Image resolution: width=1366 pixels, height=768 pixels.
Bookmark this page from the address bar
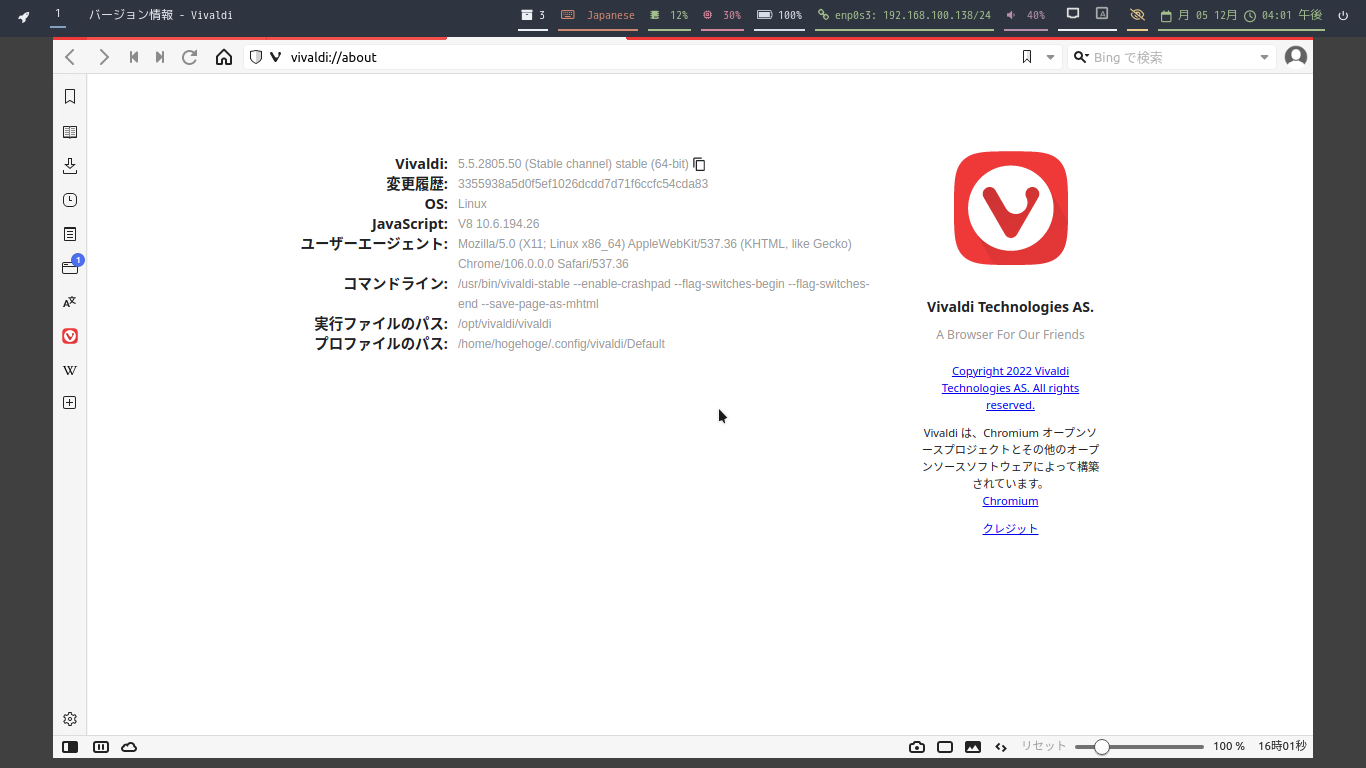[1027, 57]
